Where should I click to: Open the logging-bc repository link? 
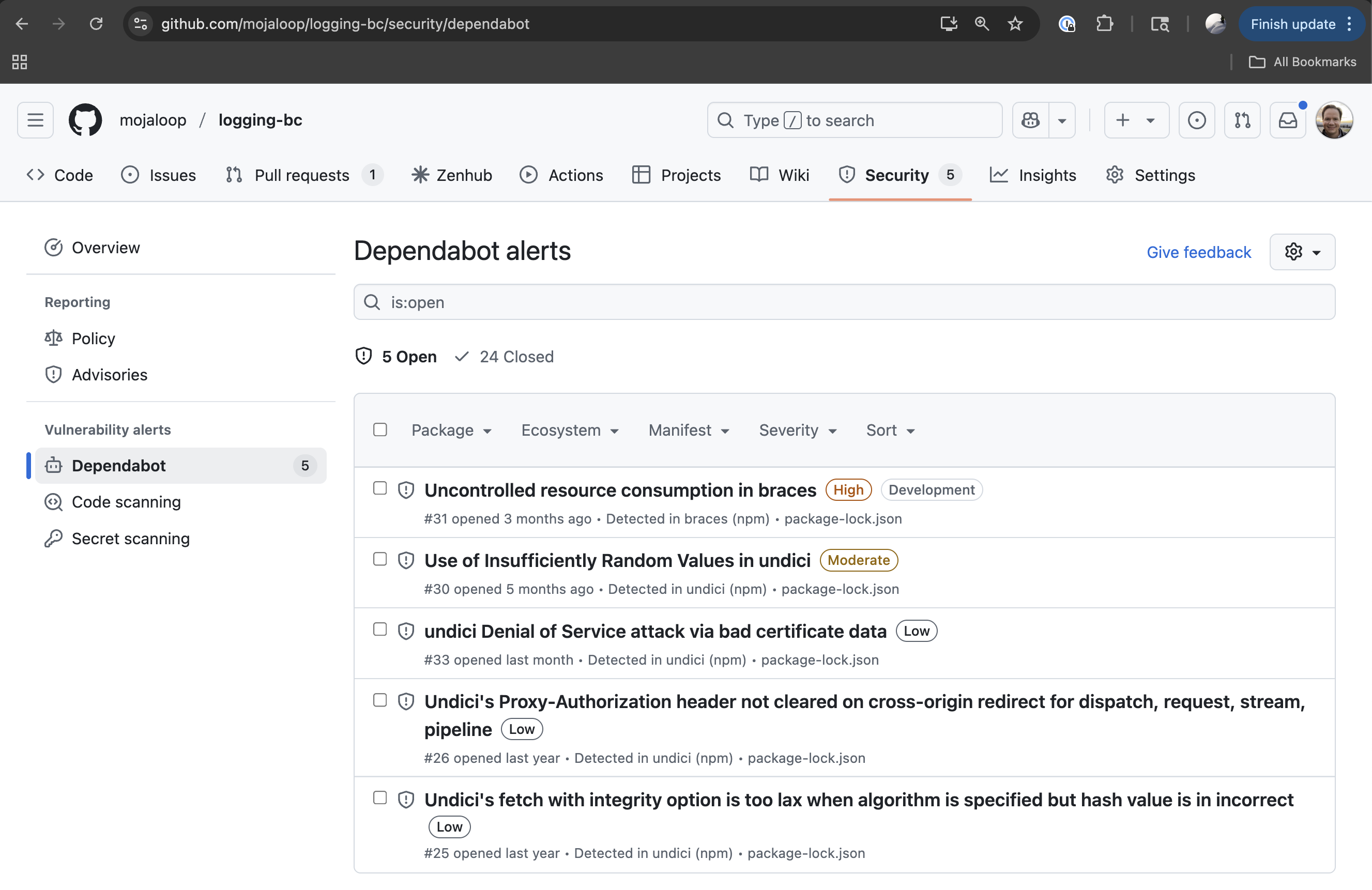coord(260,120)
